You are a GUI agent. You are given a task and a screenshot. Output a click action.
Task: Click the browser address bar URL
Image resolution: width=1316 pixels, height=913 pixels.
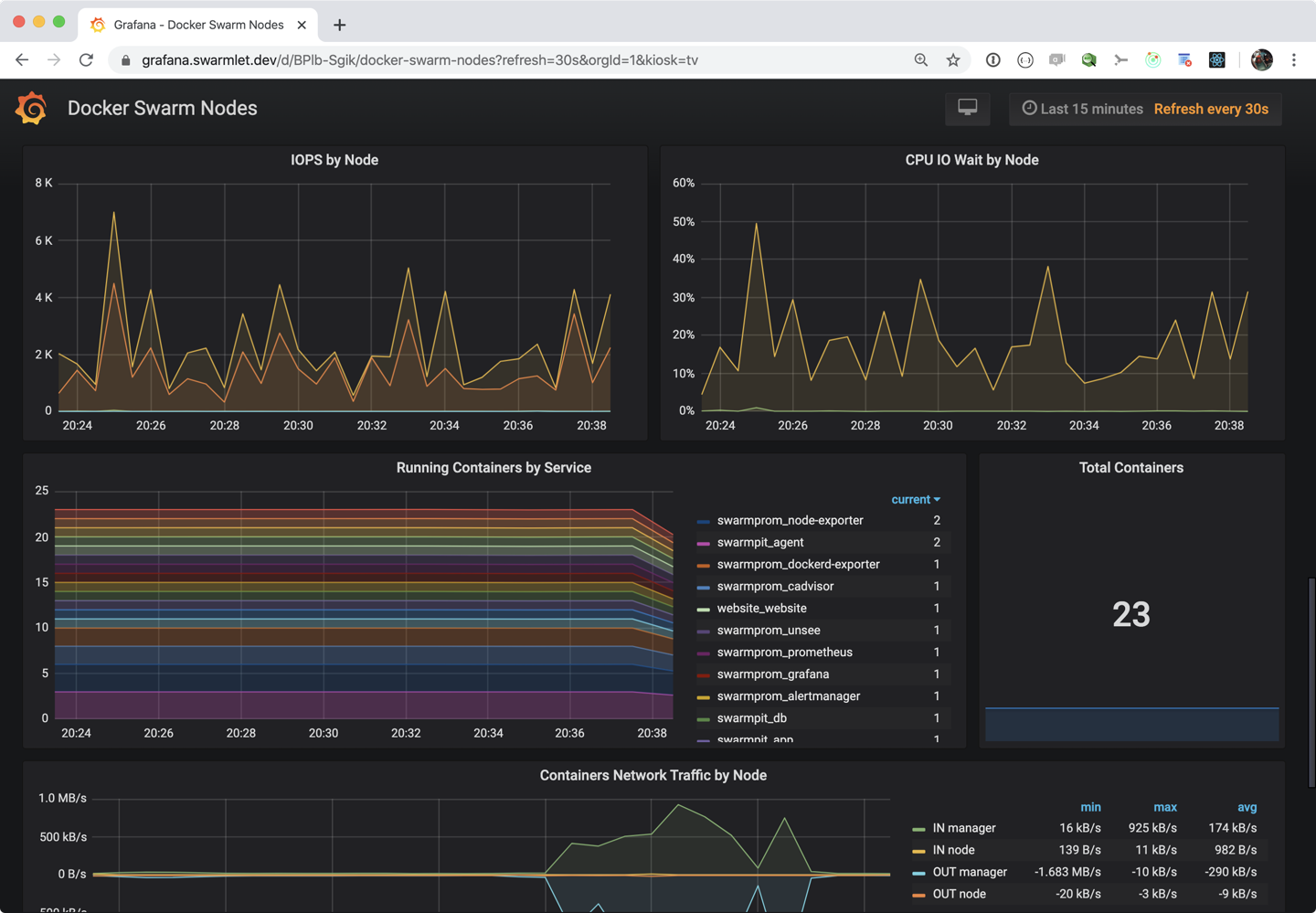click(x=420, y=60)
